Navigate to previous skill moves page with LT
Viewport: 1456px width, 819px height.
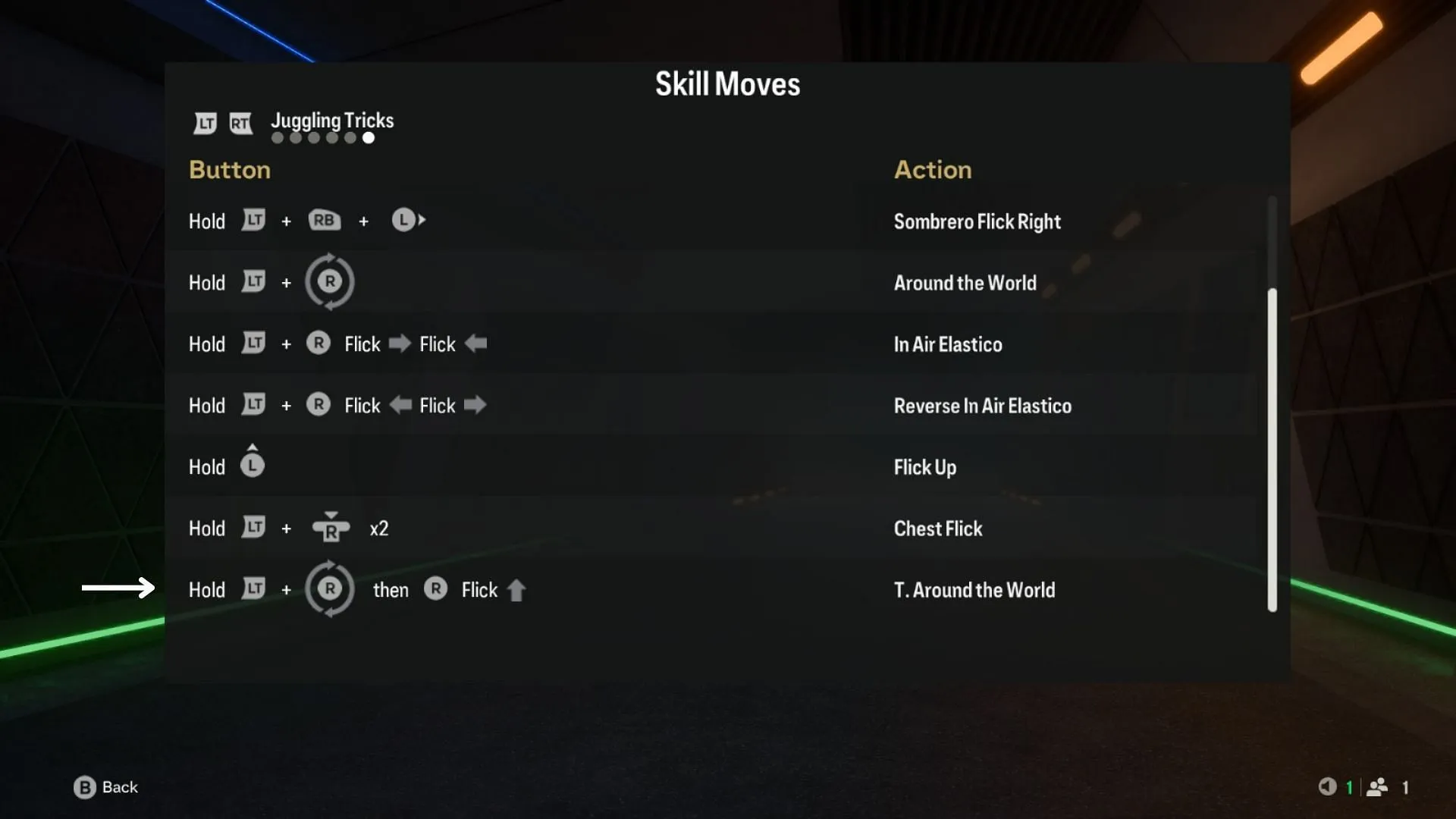pyautogui.click(x=204, y=121)
